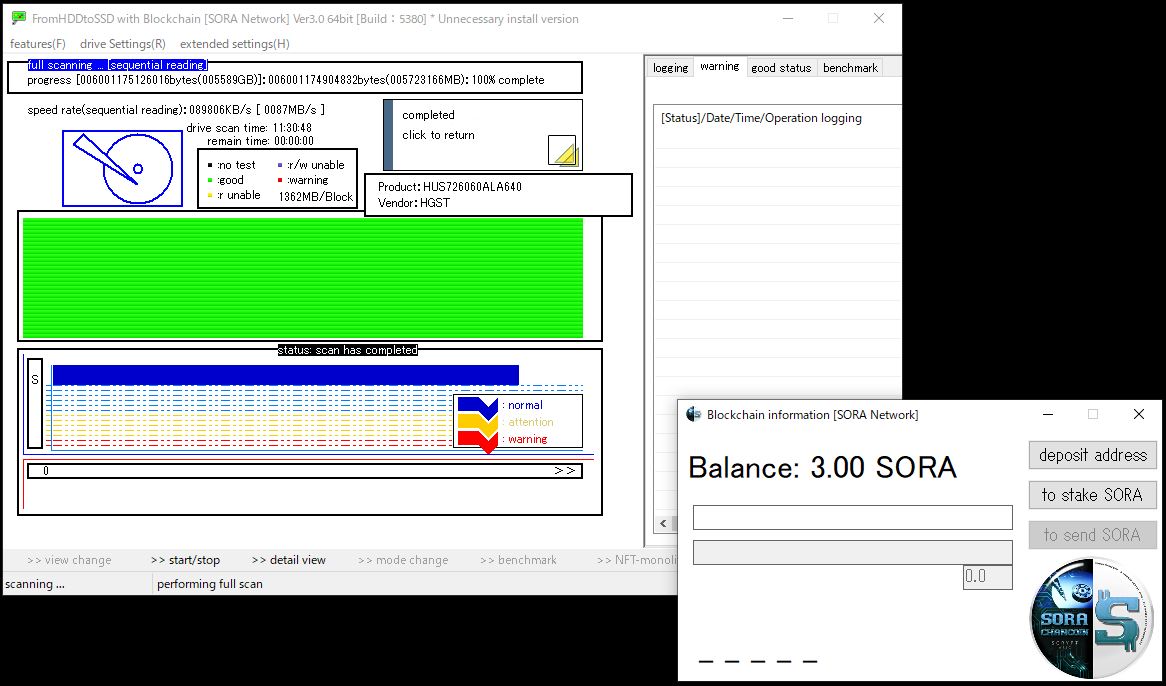Switch to the good status tab
The image size is (1166, 686).
point(781,68)
